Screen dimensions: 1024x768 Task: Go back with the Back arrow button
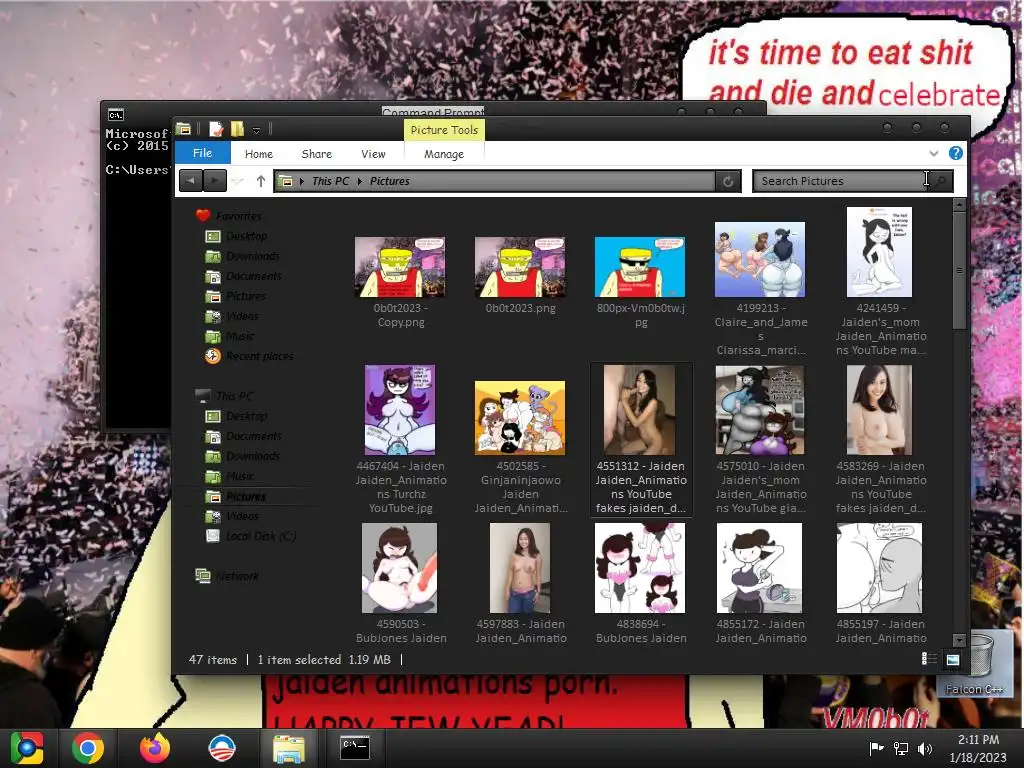[191, 180]
